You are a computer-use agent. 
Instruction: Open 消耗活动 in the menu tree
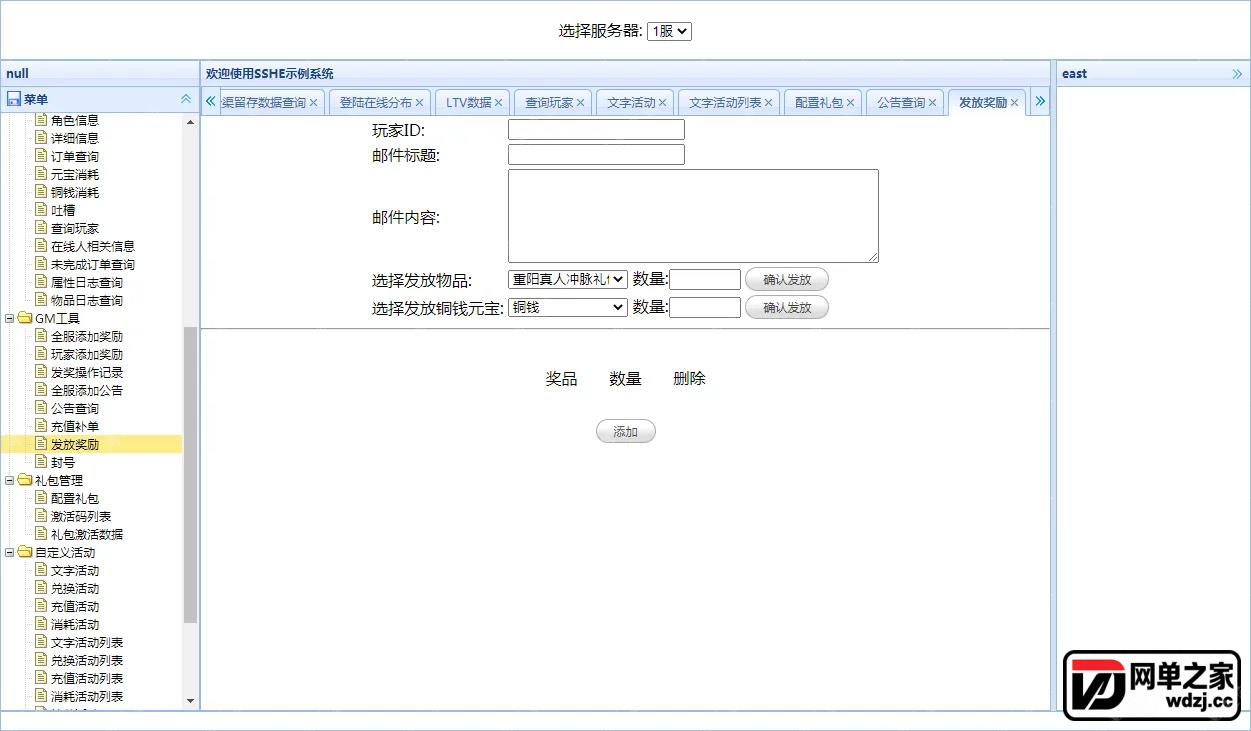(75, 624)
